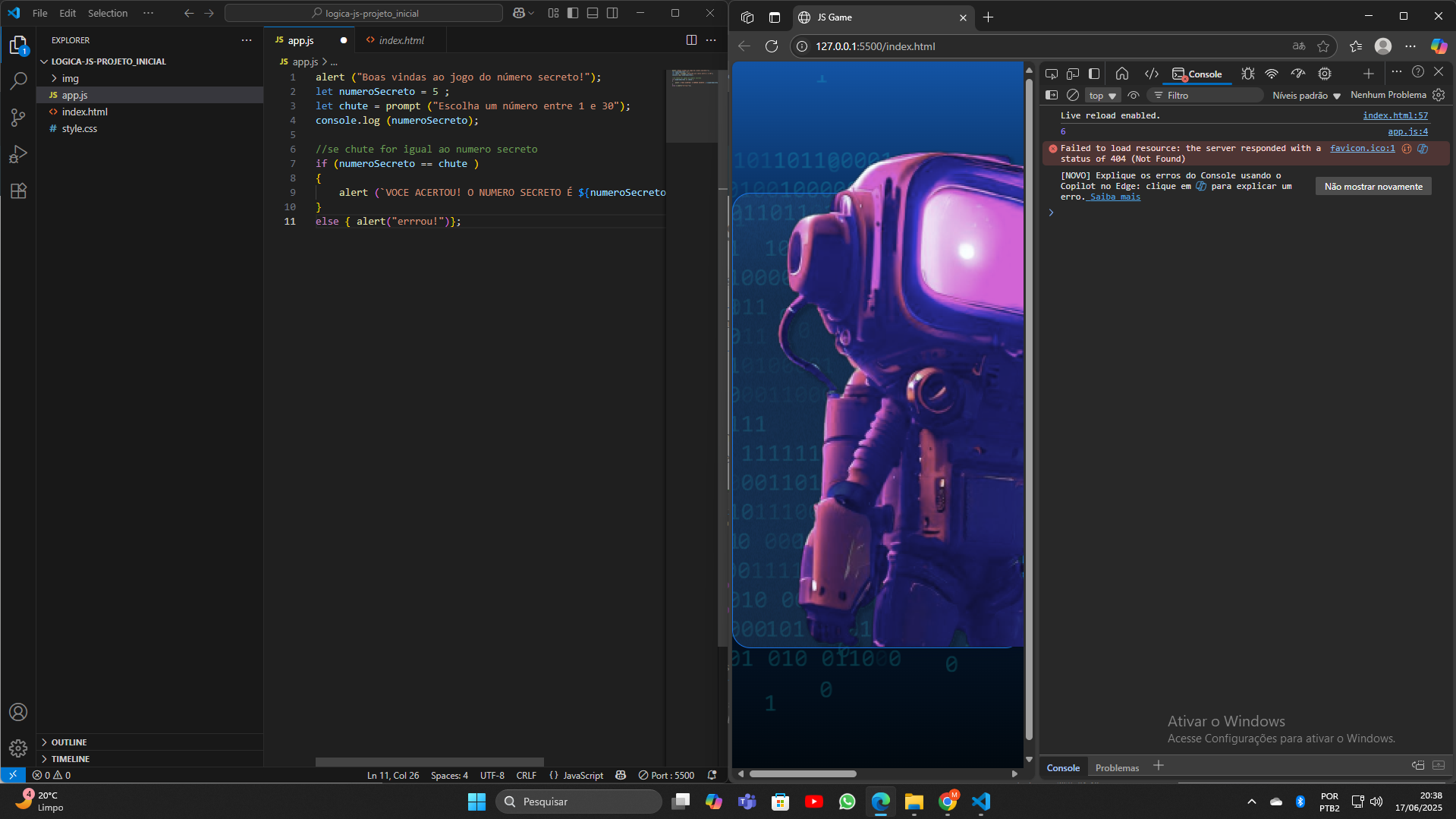Click the browser page horizontal scrollbar thumb
This screenshot has width=1456, height=819.
pyautogui.click(x=803, y=773)
